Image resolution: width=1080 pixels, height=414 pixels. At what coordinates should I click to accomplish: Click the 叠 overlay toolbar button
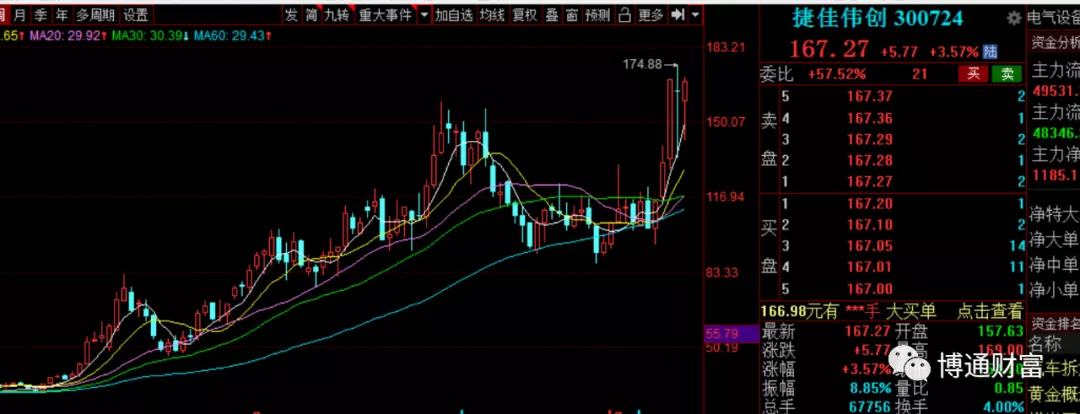click(x=552, y=14)
